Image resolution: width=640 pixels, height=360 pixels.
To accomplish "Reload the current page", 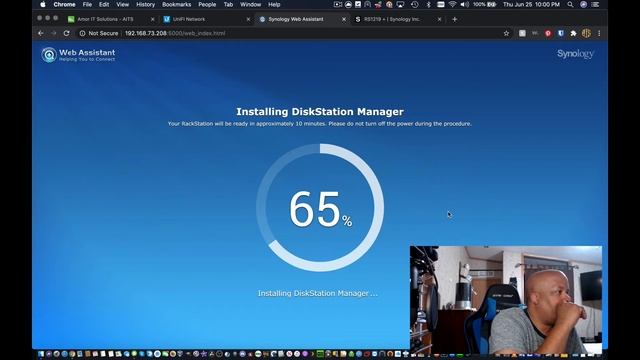I will (x=67, y=33).
